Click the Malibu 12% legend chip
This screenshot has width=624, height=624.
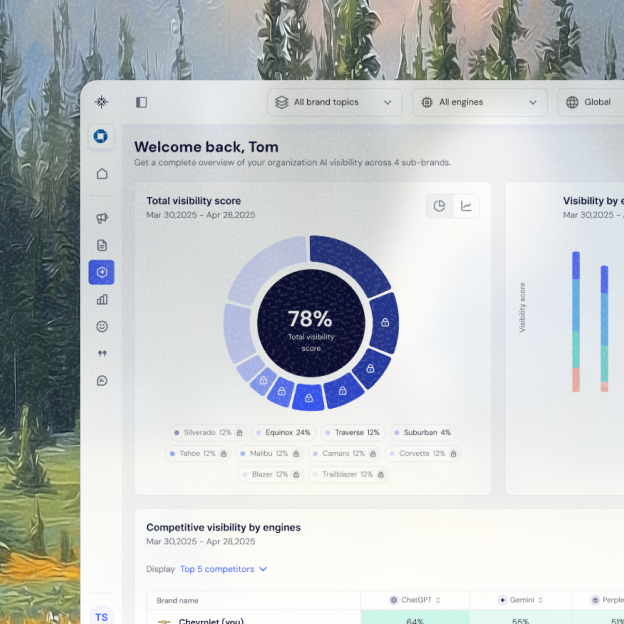point(269,454)
